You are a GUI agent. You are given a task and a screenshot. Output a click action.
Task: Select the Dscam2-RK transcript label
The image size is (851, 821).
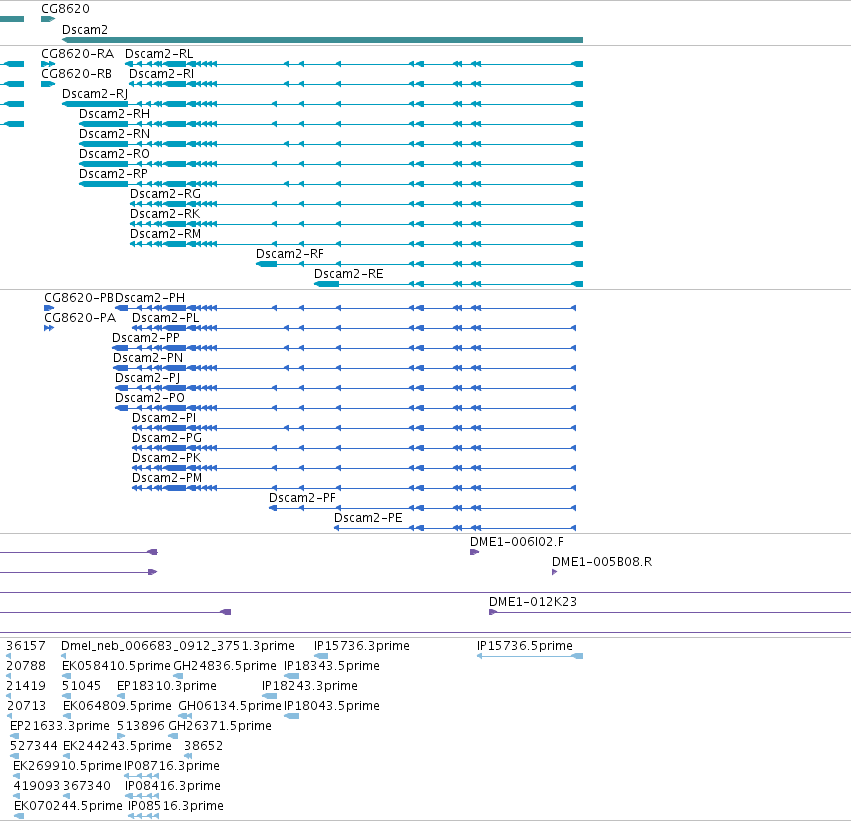165,214
